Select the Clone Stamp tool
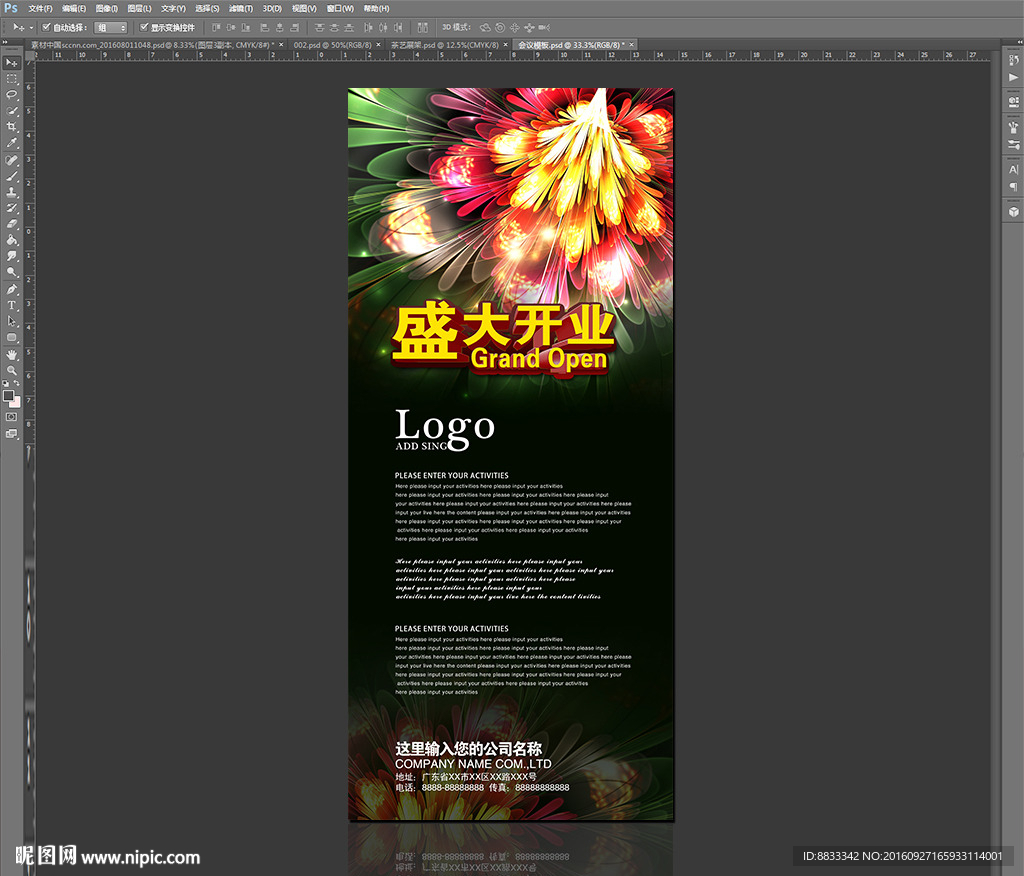This screenshot has width=1024, height=876. tap(12, 192)
